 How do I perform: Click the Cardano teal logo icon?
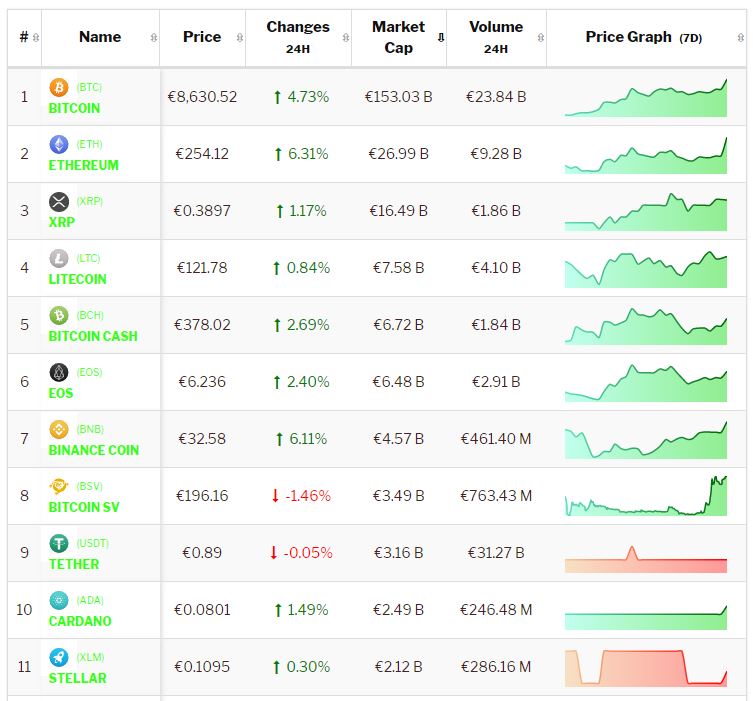[59, 601]
